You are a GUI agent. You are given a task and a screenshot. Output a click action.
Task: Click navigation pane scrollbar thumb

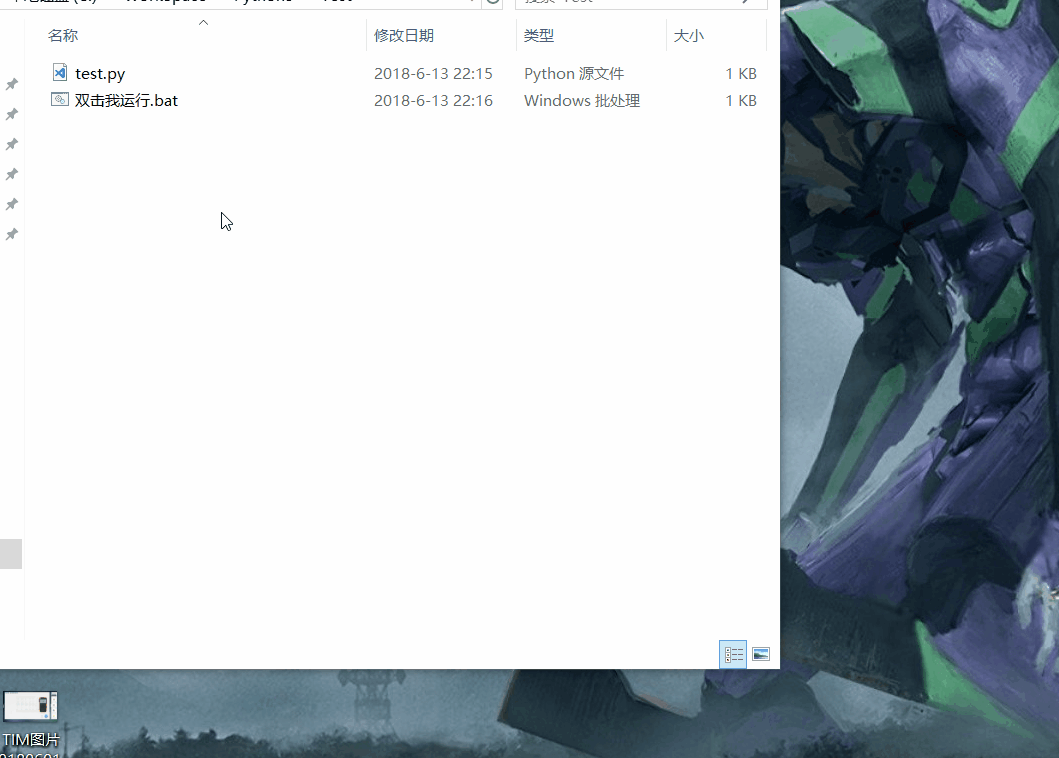coord(11,554)
